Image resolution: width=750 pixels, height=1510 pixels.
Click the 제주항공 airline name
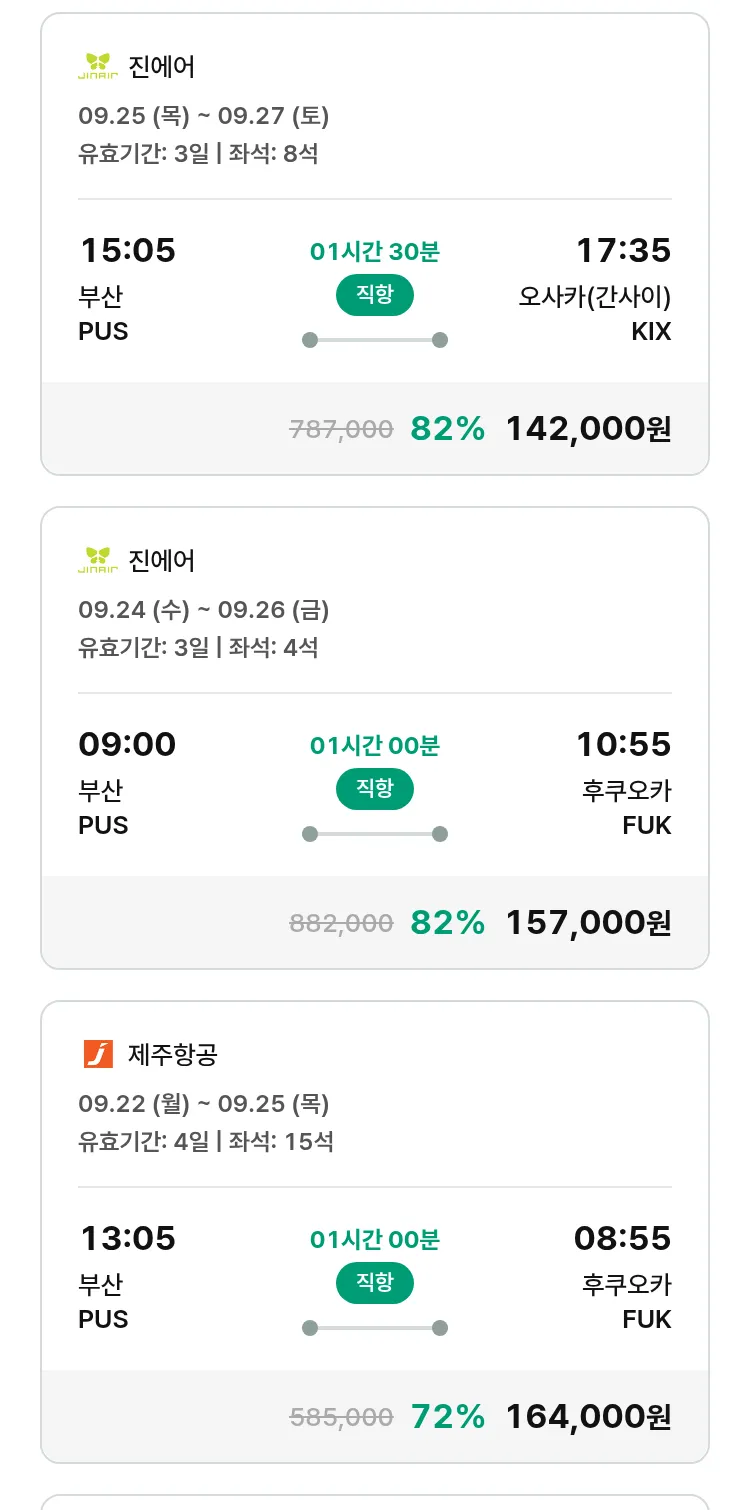click(x=173, y=1054)
